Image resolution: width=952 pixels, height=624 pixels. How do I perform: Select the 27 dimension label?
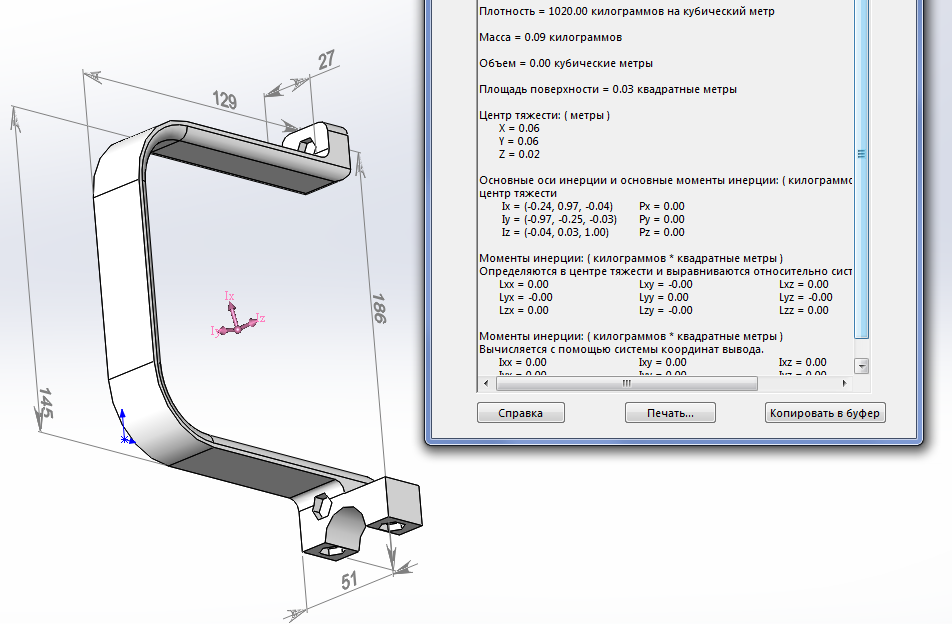pos(326,61)
